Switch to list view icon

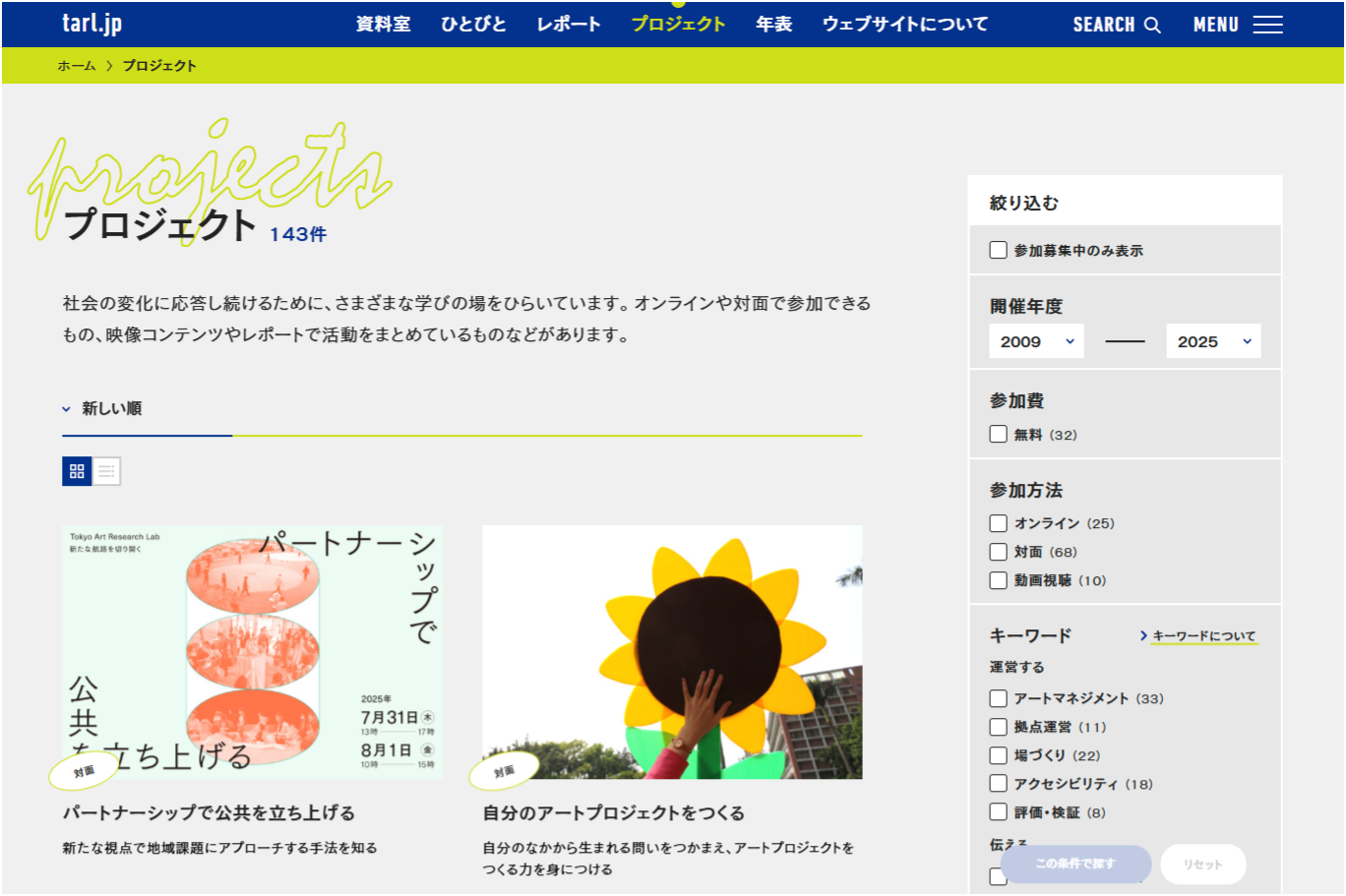(x=106, y=471)
